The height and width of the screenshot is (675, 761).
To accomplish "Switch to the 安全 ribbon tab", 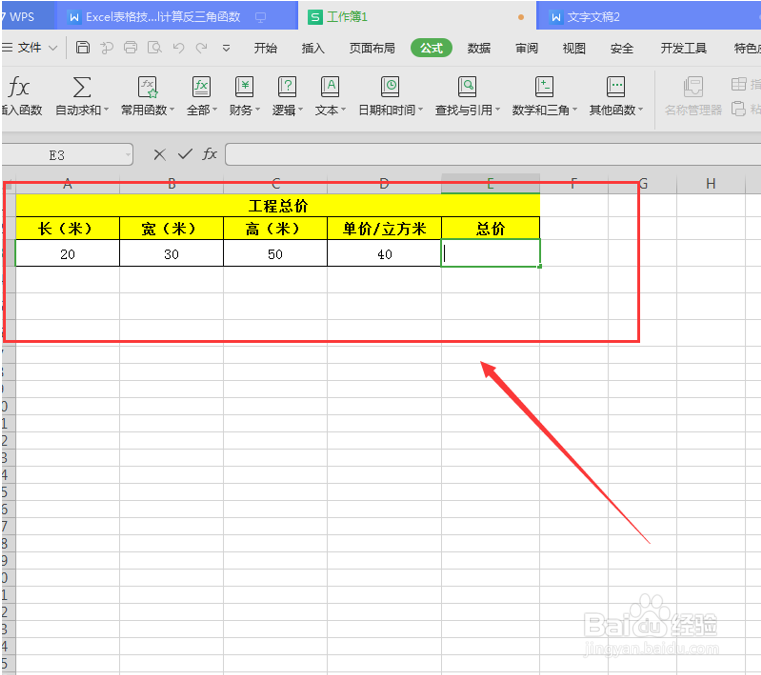I will point(622,48).
